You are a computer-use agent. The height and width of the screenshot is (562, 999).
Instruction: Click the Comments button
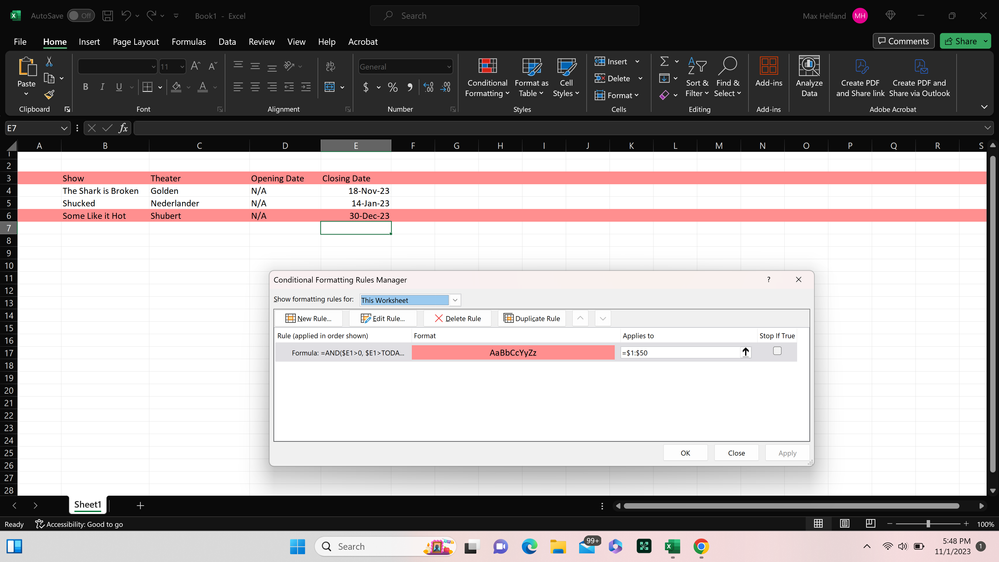[903, 41]
